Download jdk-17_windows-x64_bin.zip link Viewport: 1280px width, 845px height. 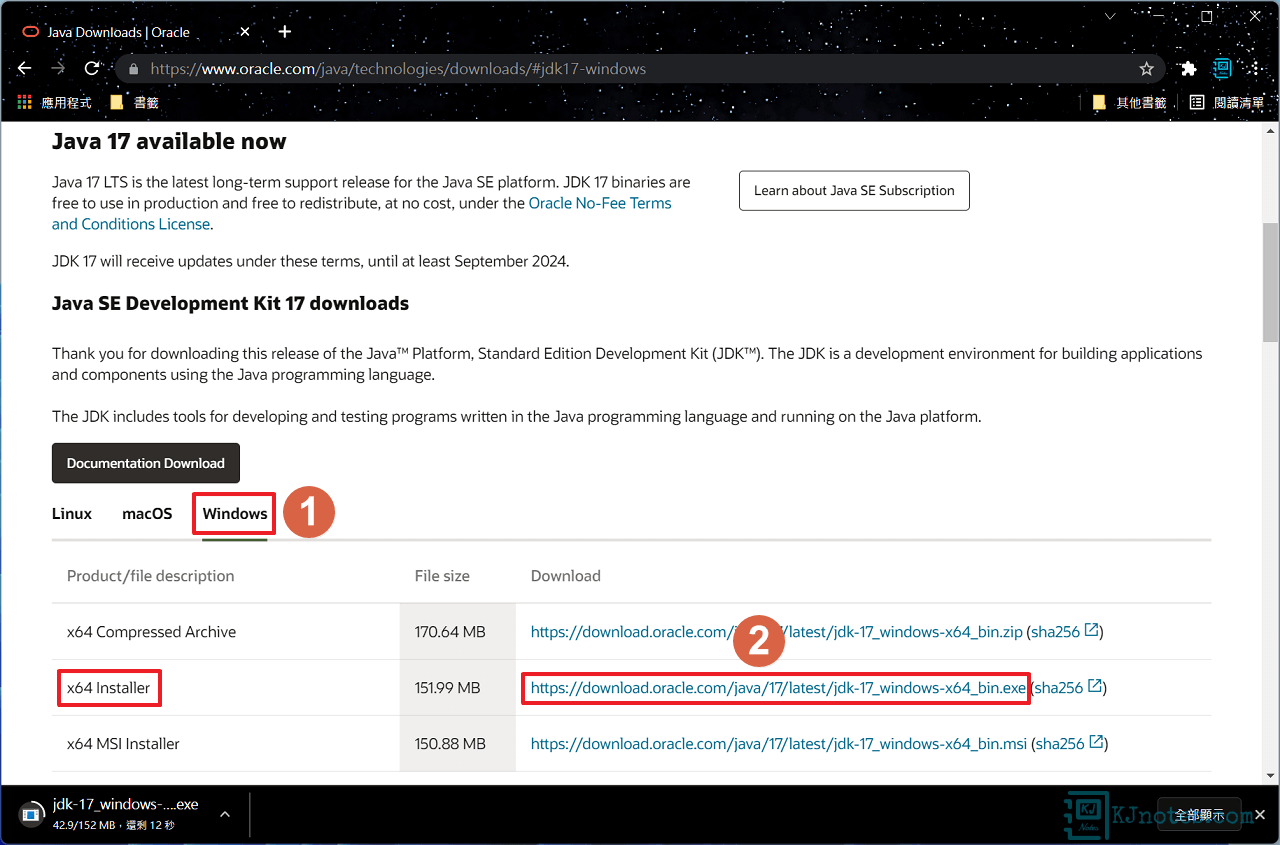tap(777, 632)
